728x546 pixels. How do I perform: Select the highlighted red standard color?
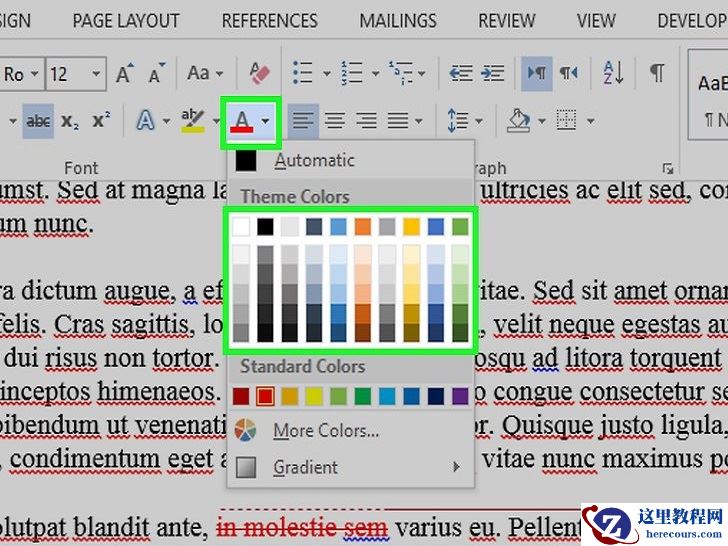[x=266, y=396]
